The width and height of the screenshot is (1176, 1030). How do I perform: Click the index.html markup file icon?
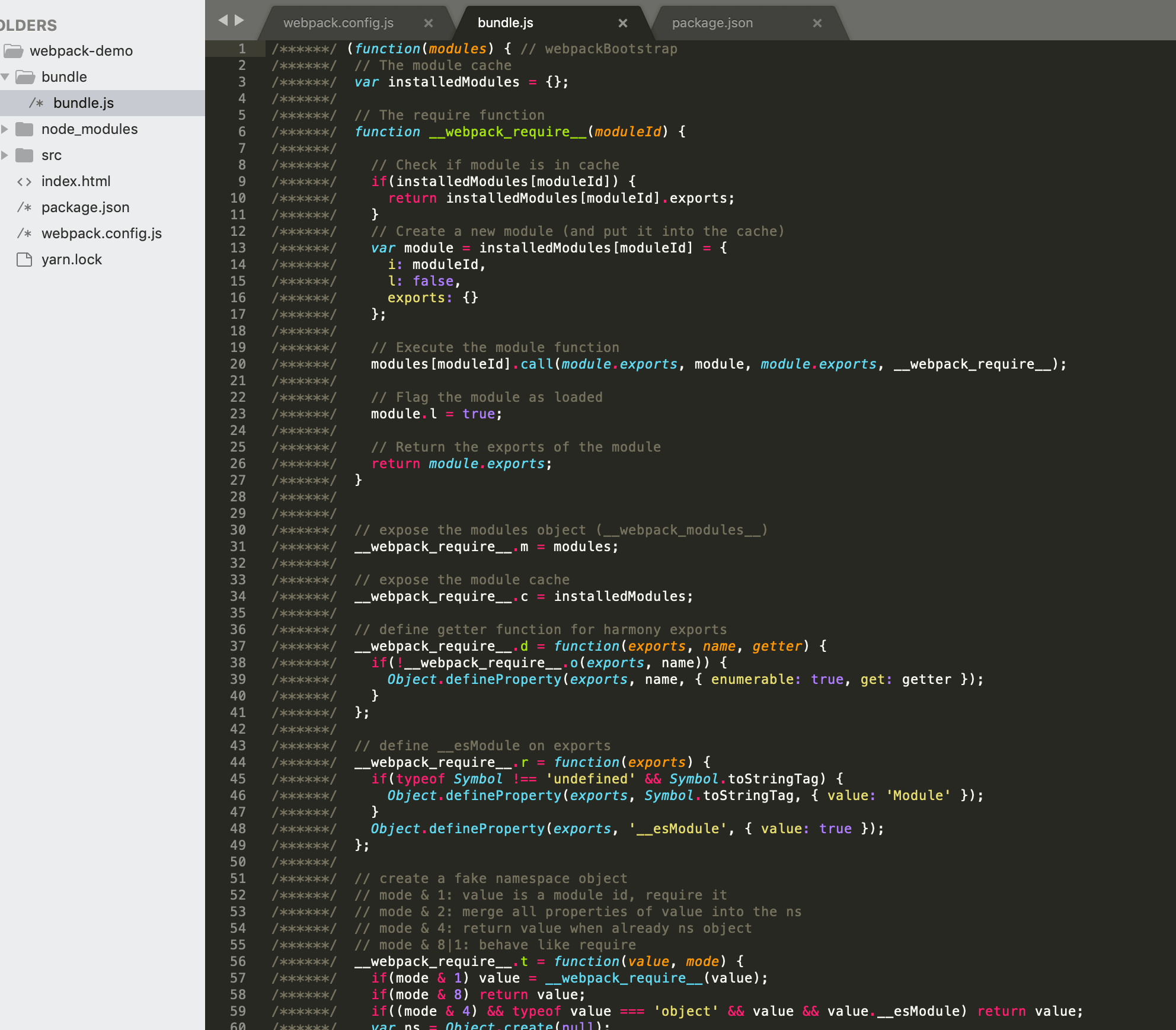click(x=24, y=181)
